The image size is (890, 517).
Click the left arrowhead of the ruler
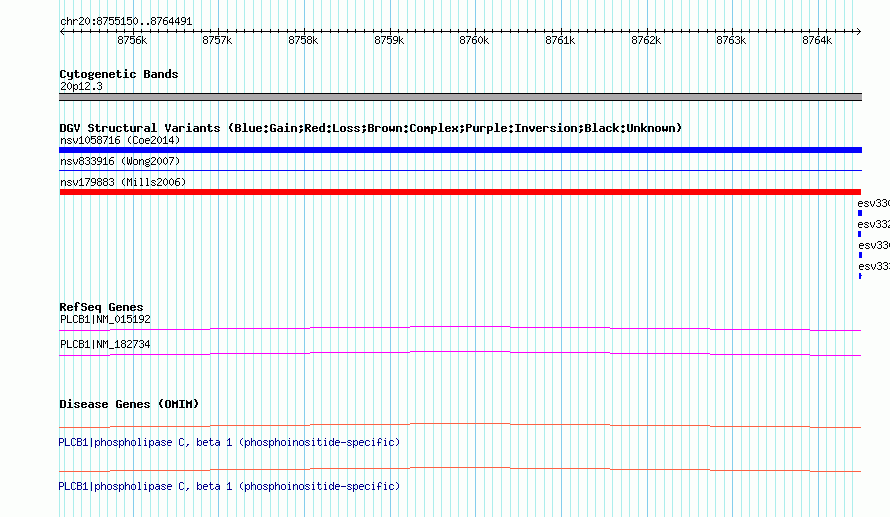coord(62,32)
